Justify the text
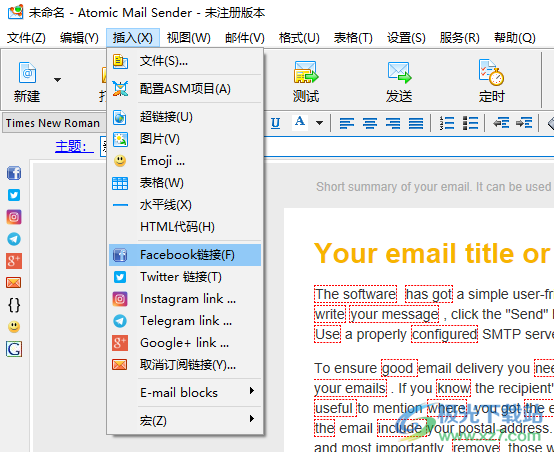554x452 pixels. [416, 123]
